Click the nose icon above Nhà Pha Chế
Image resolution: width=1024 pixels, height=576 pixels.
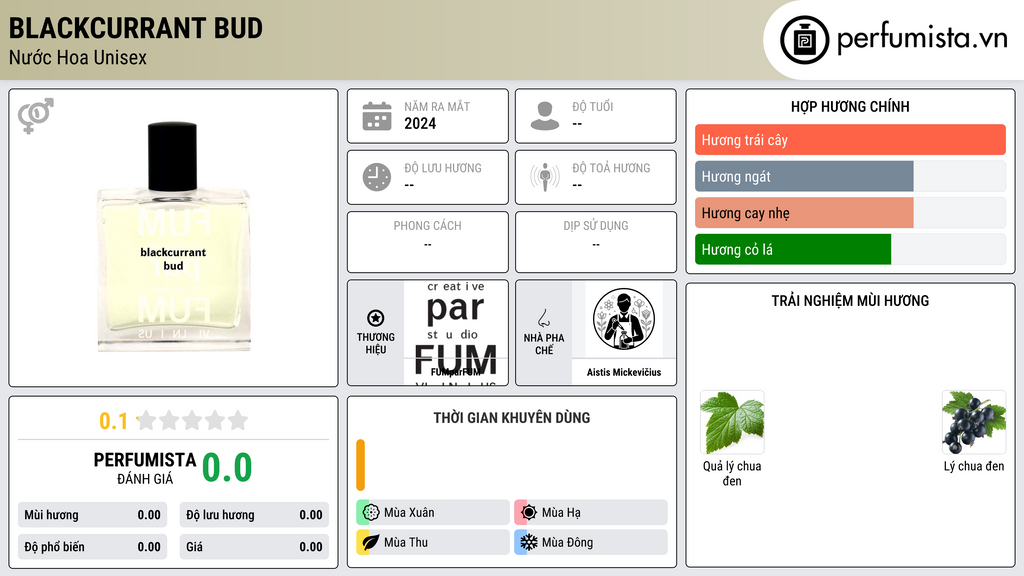[543, 318]
